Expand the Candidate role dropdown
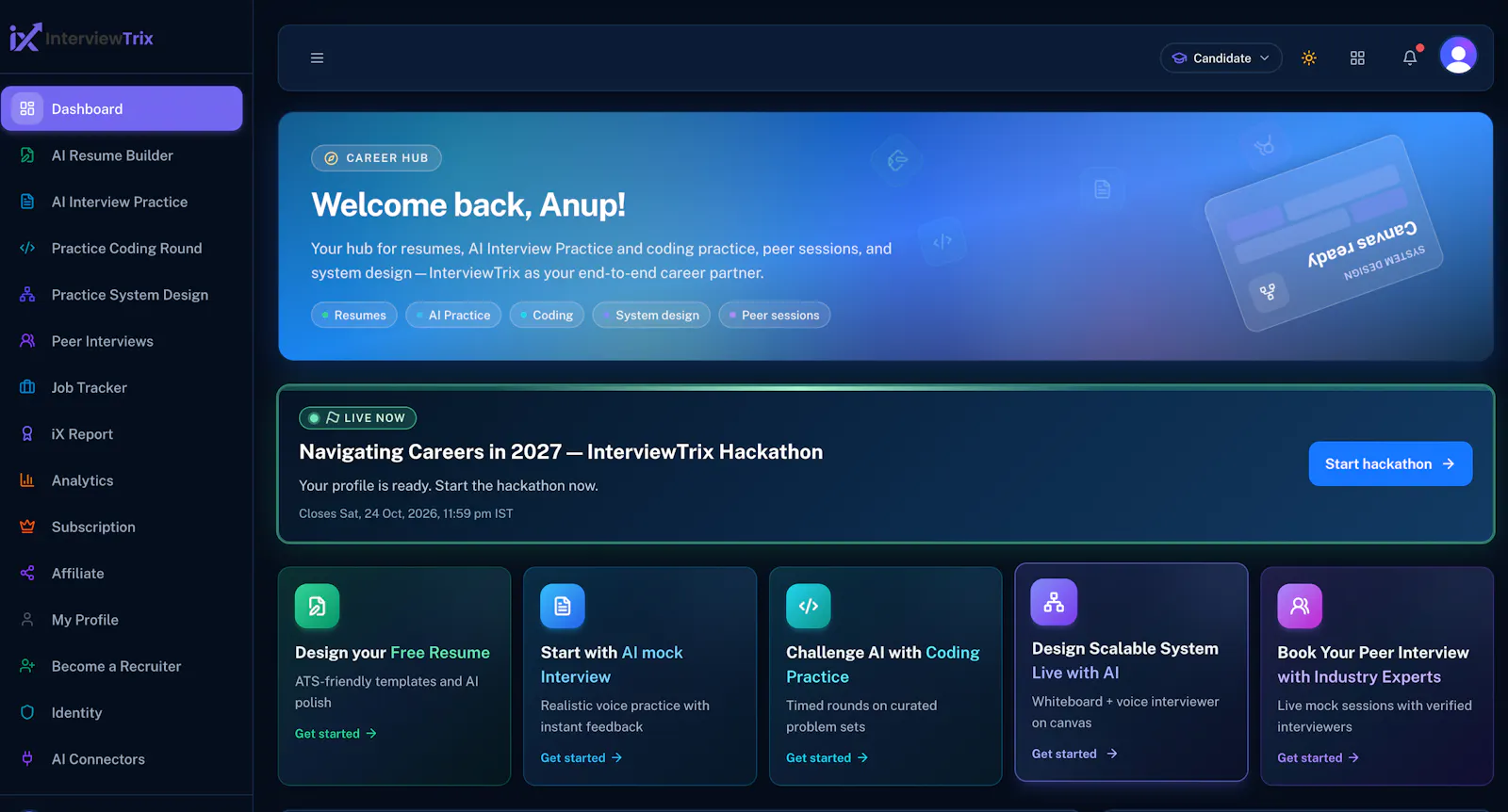 coord(1221,58)
